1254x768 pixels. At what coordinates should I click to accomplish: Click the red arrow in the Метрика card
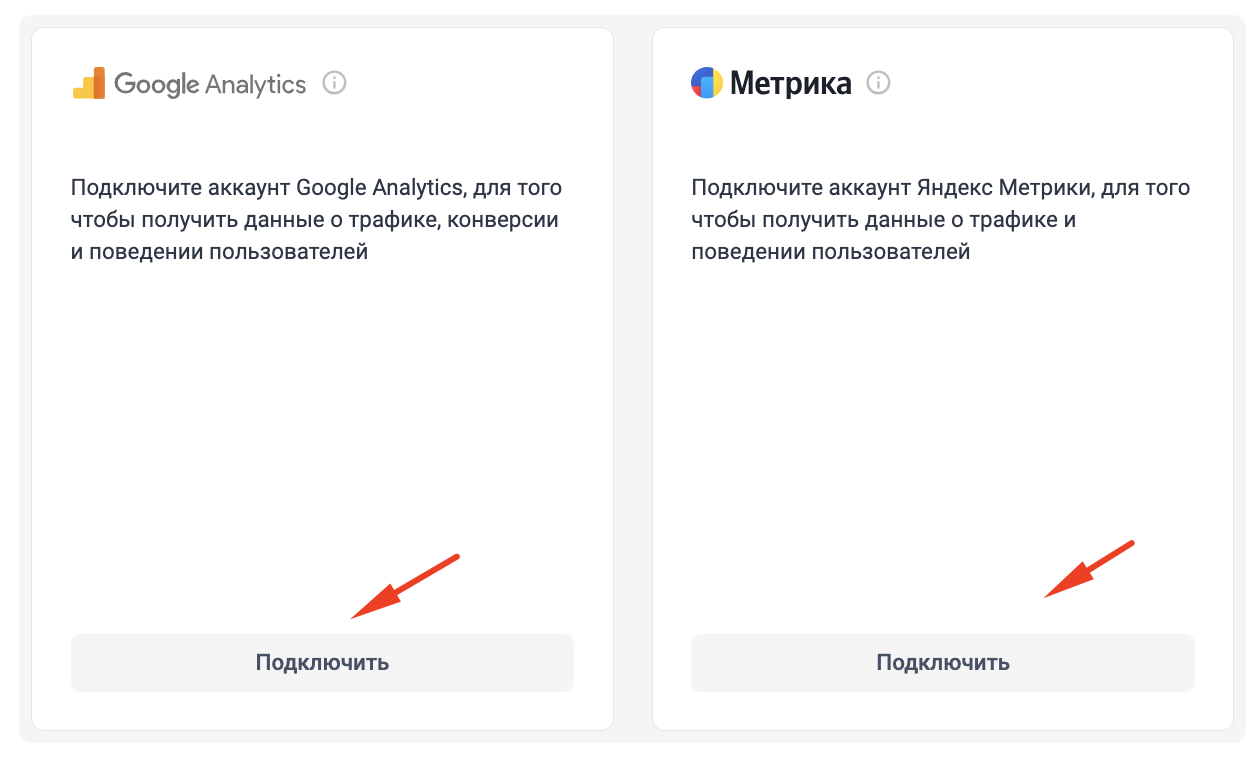tap(1090, 570)
